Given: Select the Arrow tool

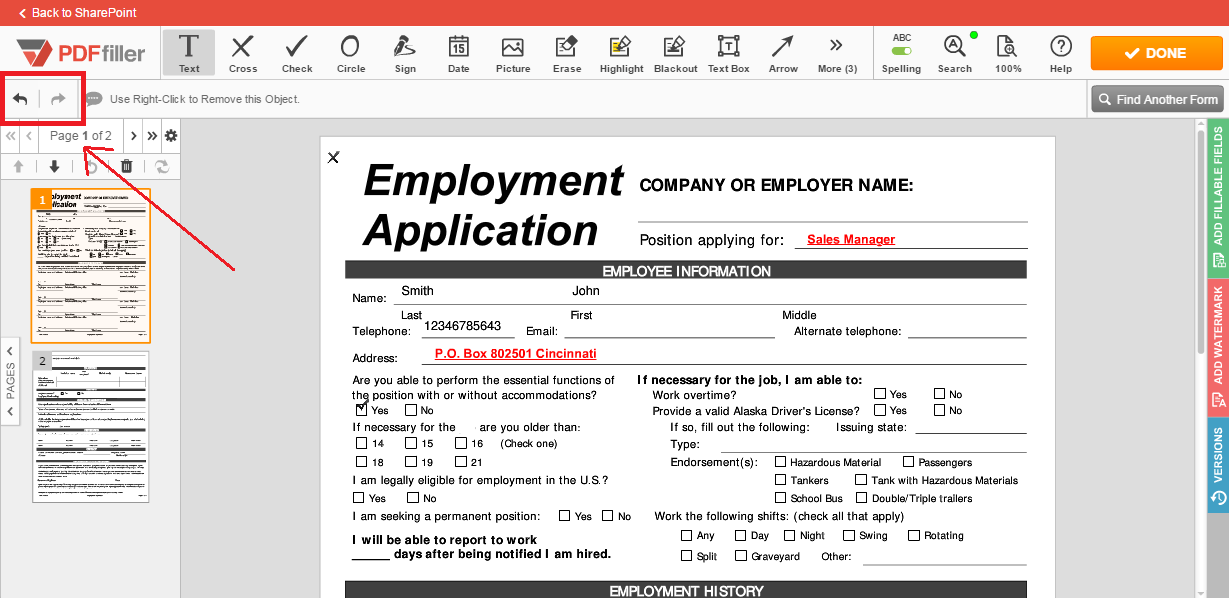Looking at the screenshot, I should tap(783, 53).
